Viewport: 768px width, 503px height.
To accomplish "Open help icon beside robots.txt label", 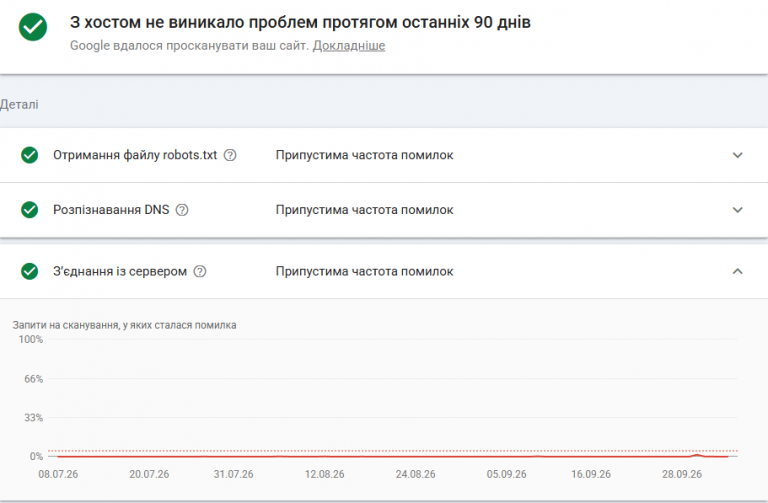I will click(230, 155).
